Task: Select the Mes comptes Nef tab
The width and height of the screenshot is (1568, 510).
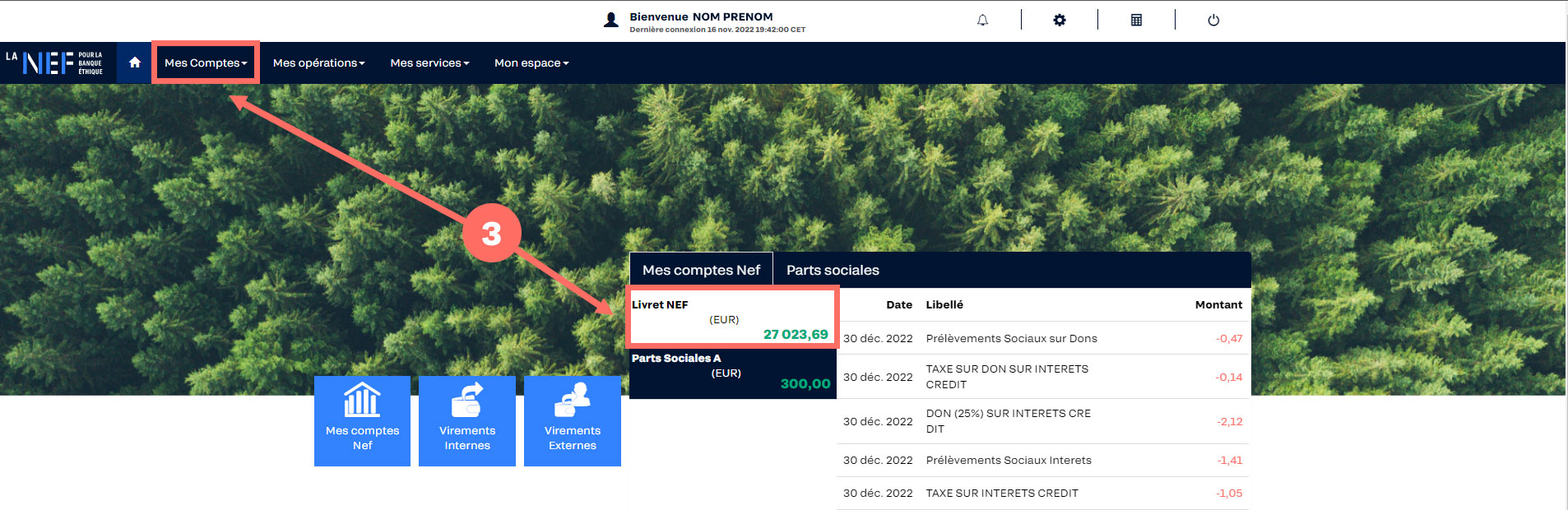Action: [x=701, y=270]
